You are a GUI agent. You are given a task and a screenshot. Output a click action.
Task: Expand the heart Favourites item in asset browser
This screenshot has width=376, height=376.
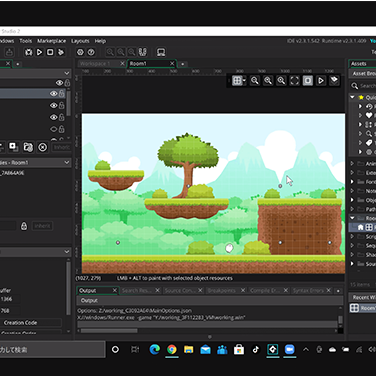[360, 115]
